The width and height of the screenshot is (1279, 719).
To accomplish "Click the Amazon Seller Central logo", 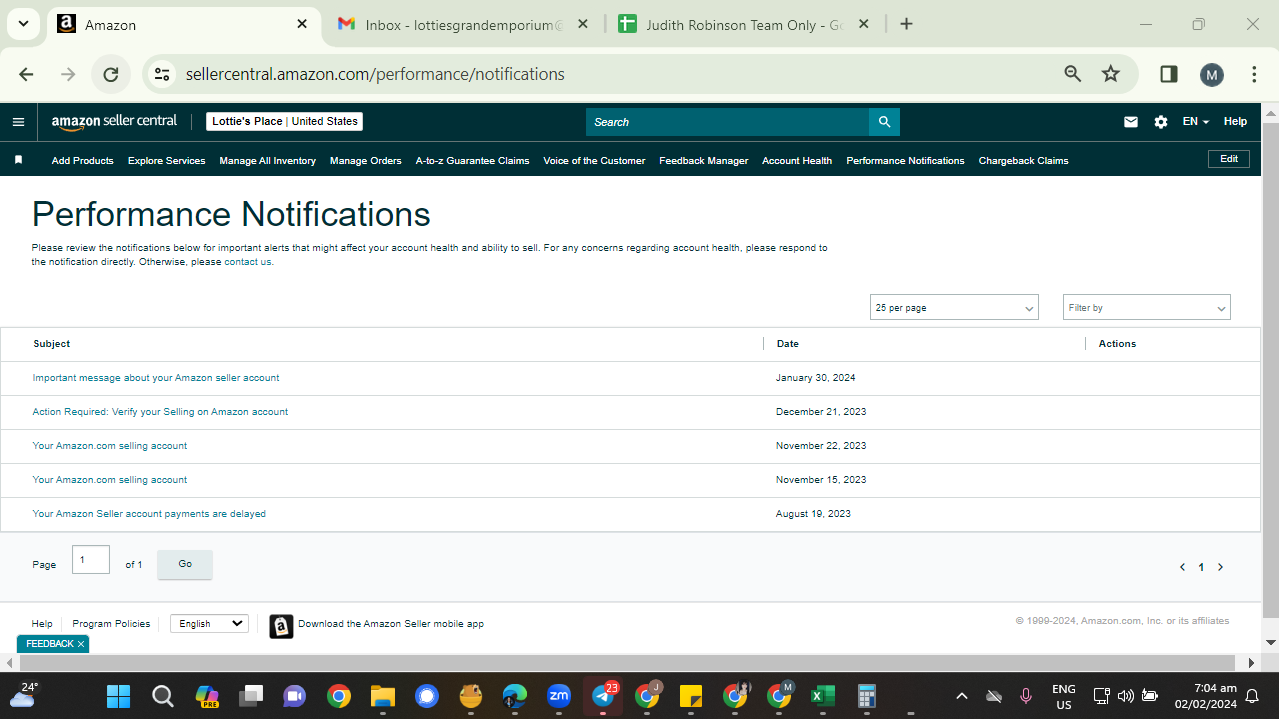I will coord(114,121).
